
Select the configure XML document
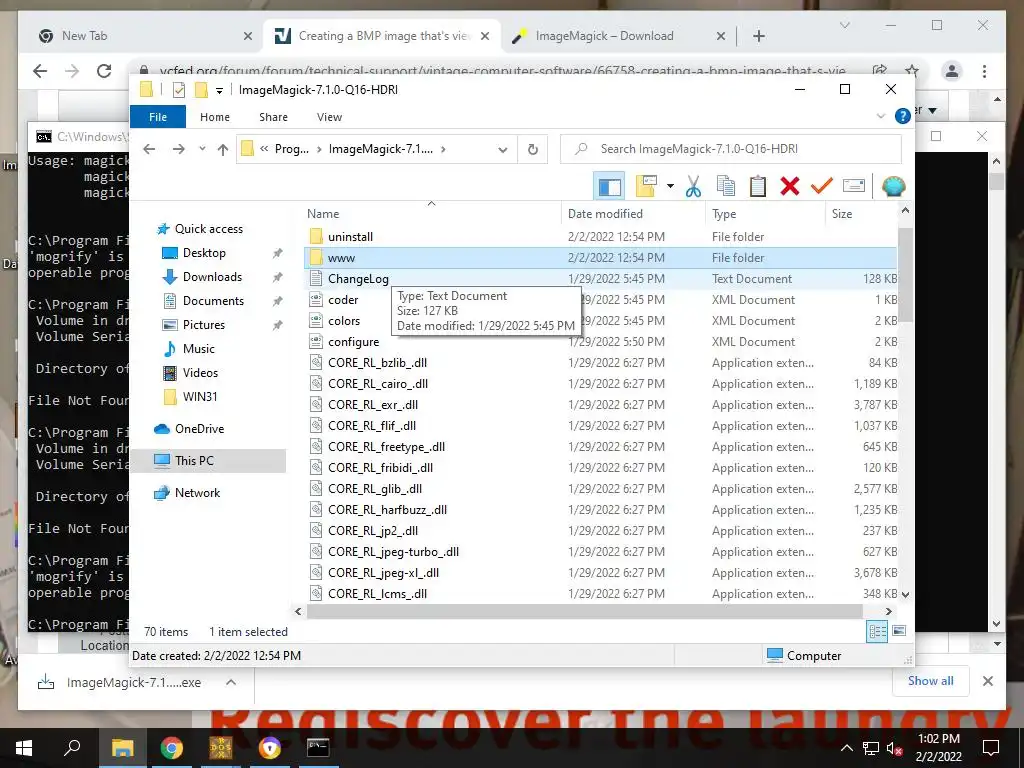[353, 342]
